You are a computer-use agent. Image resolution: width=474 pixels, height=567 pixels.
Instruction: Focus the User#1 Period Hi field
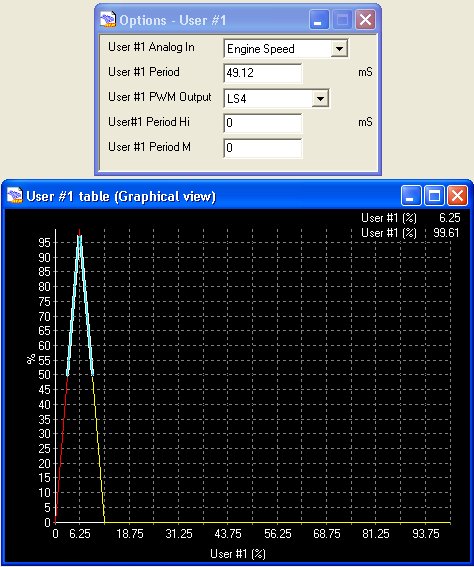[x=263, y=123]
